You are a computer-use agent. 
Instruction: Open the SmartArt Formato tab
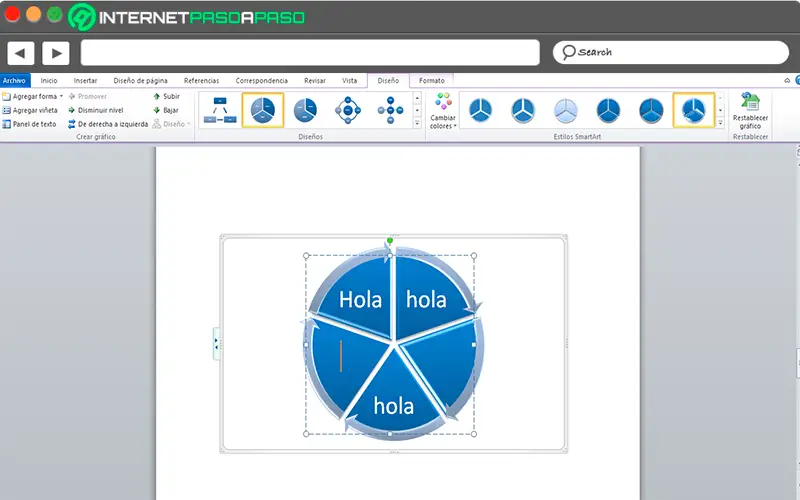coord(432,81)
